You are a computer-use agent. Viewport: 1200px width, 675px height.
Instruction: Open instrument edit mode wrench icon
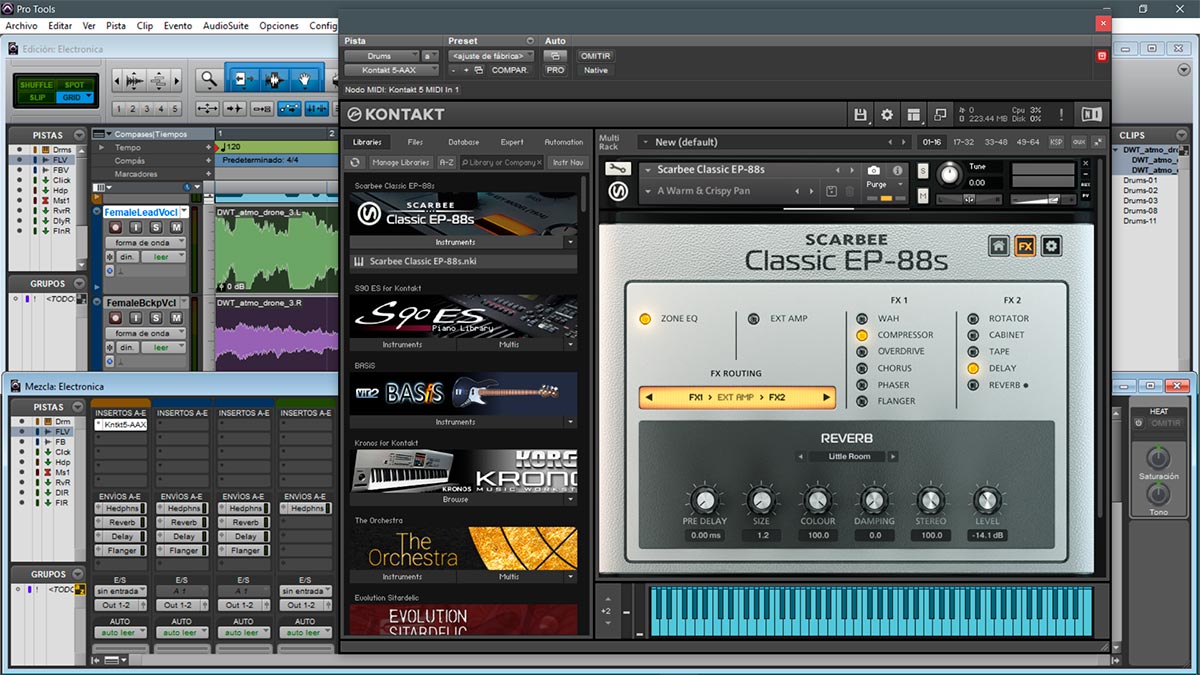(617, 169)
